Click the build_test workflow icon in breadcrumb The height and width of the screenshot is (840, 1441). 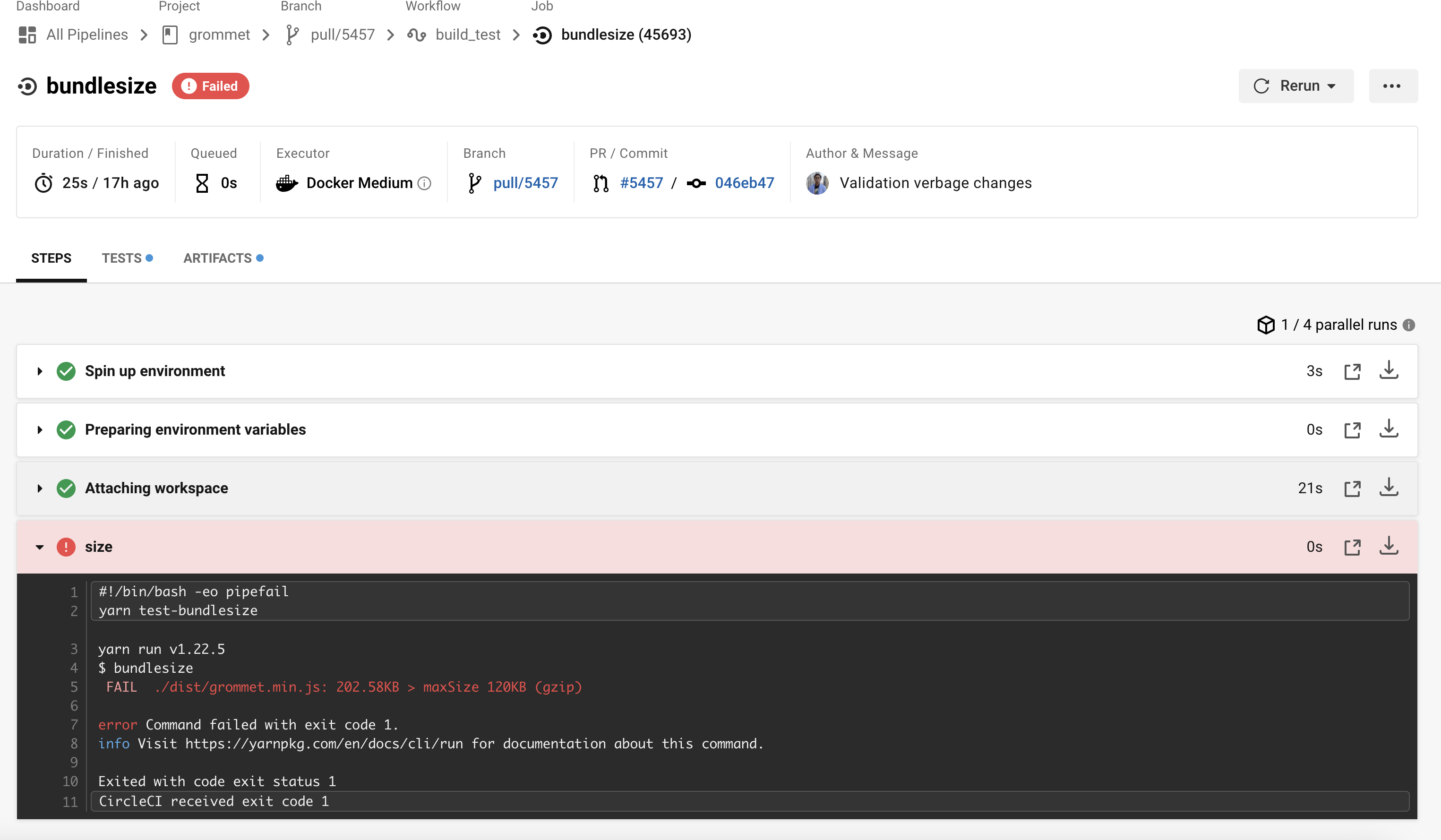[x=418, y=34]
